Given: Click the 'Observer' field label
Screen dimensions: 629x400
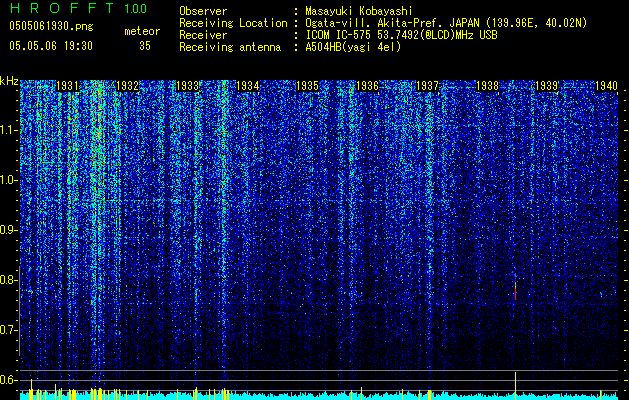Looking at the screenshot, I should tap(203, 11).
